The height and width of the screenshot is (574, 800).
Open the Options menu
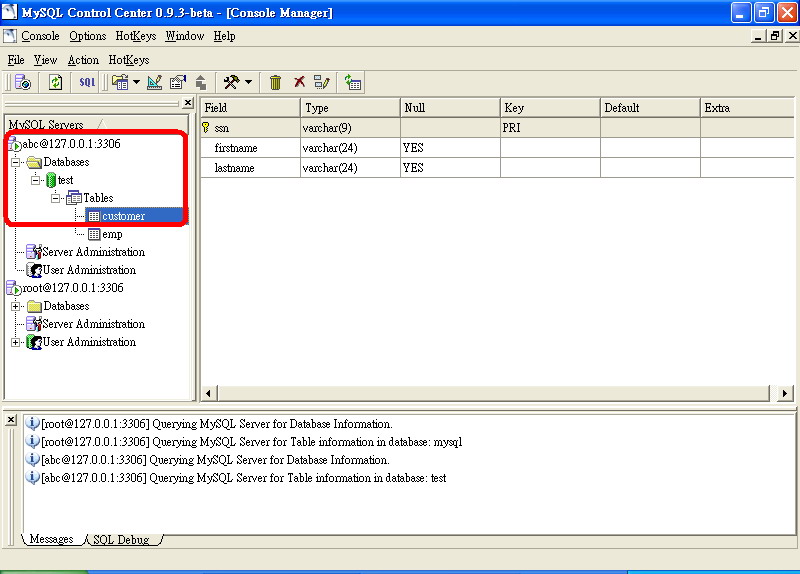(x=88, y=36)
